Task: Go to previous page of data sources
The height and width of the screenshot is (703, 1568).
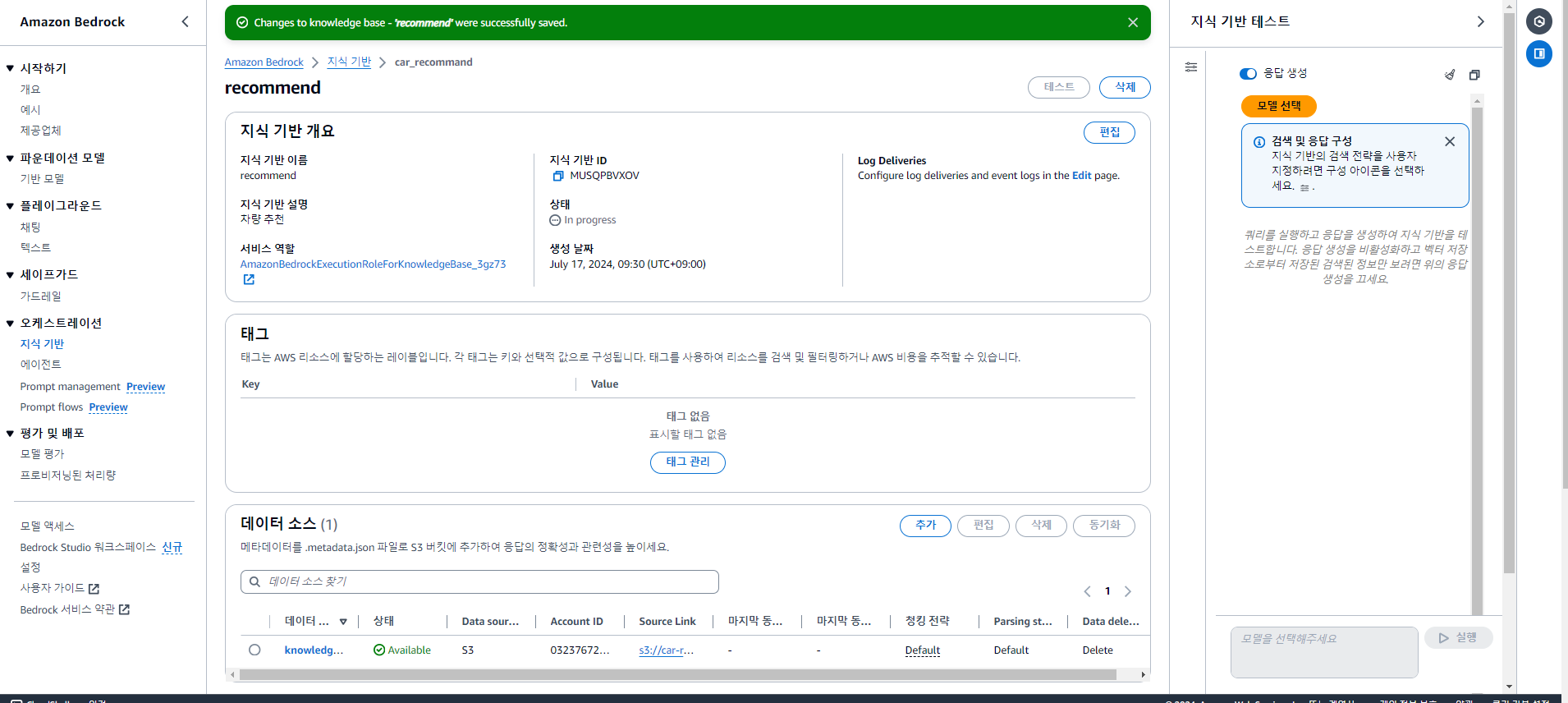Action: coord(1087,591)
